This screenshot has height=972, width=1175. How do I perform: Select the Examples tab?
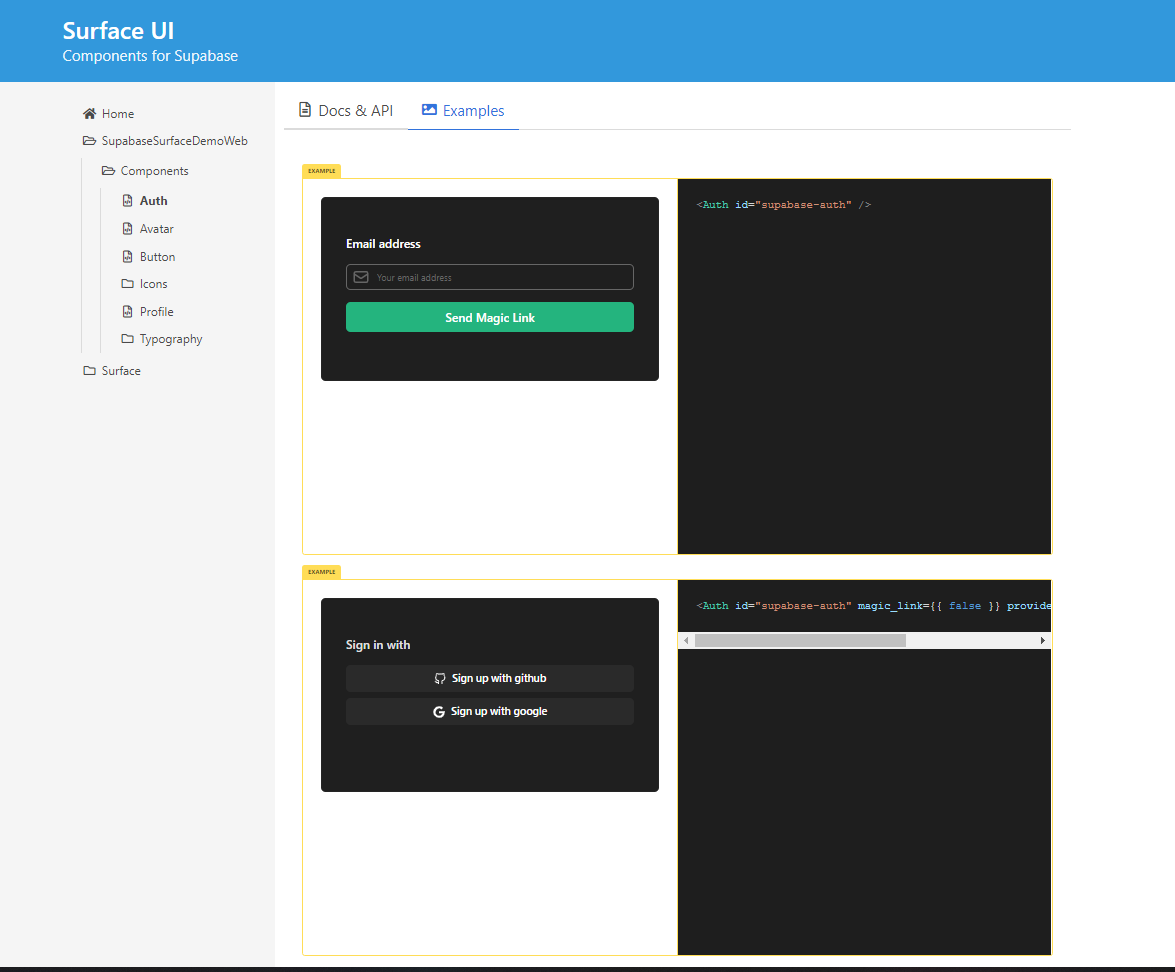click(x=472, y=110)
